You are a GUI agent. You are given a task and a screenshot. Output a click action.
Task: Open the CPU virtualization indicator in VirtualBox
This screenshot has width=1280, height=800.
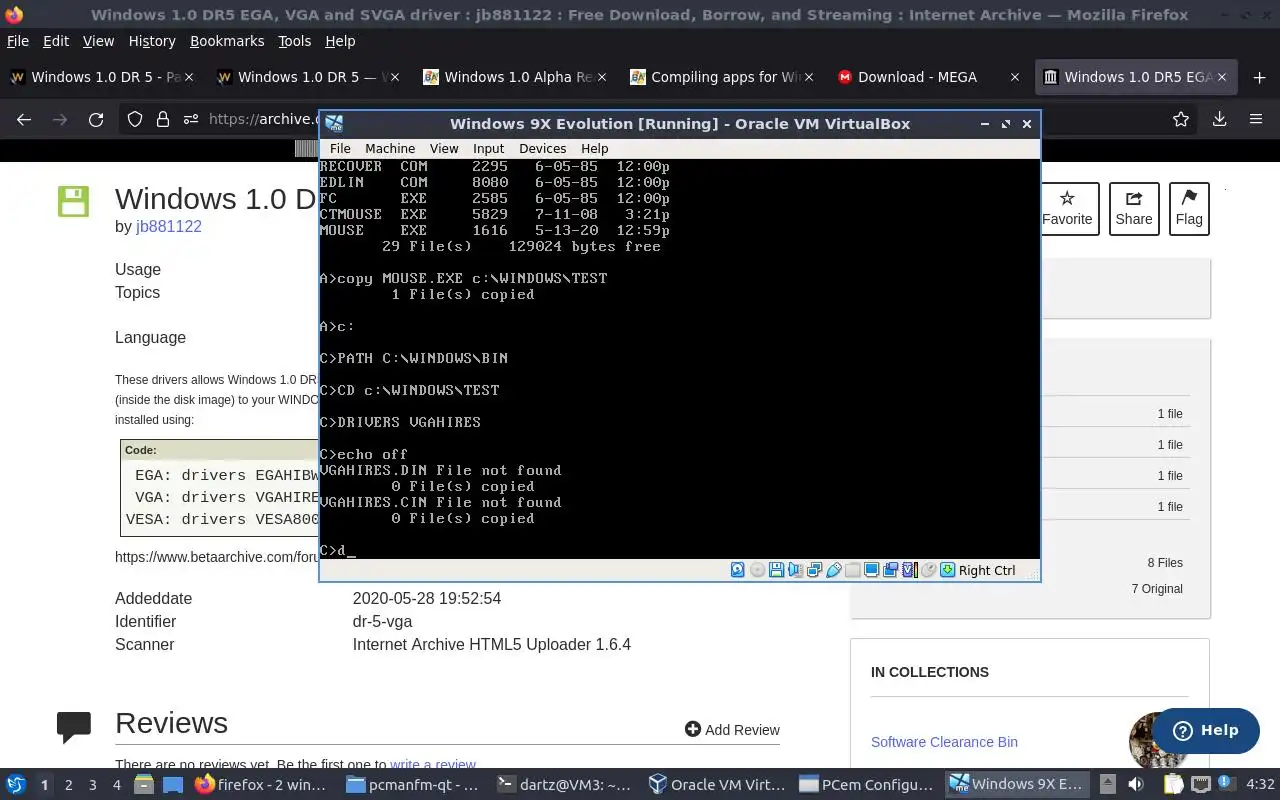(x=910, y=570)
